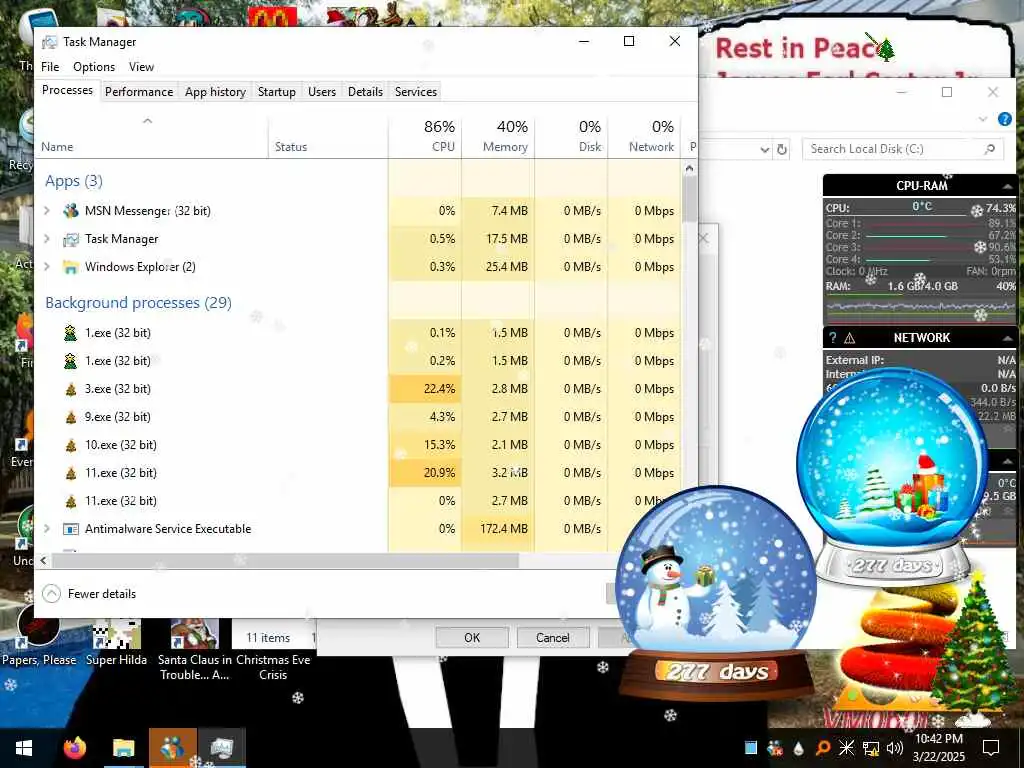Click the volume speaker tray icon
1024x768 pixels.
coord(895,748)
